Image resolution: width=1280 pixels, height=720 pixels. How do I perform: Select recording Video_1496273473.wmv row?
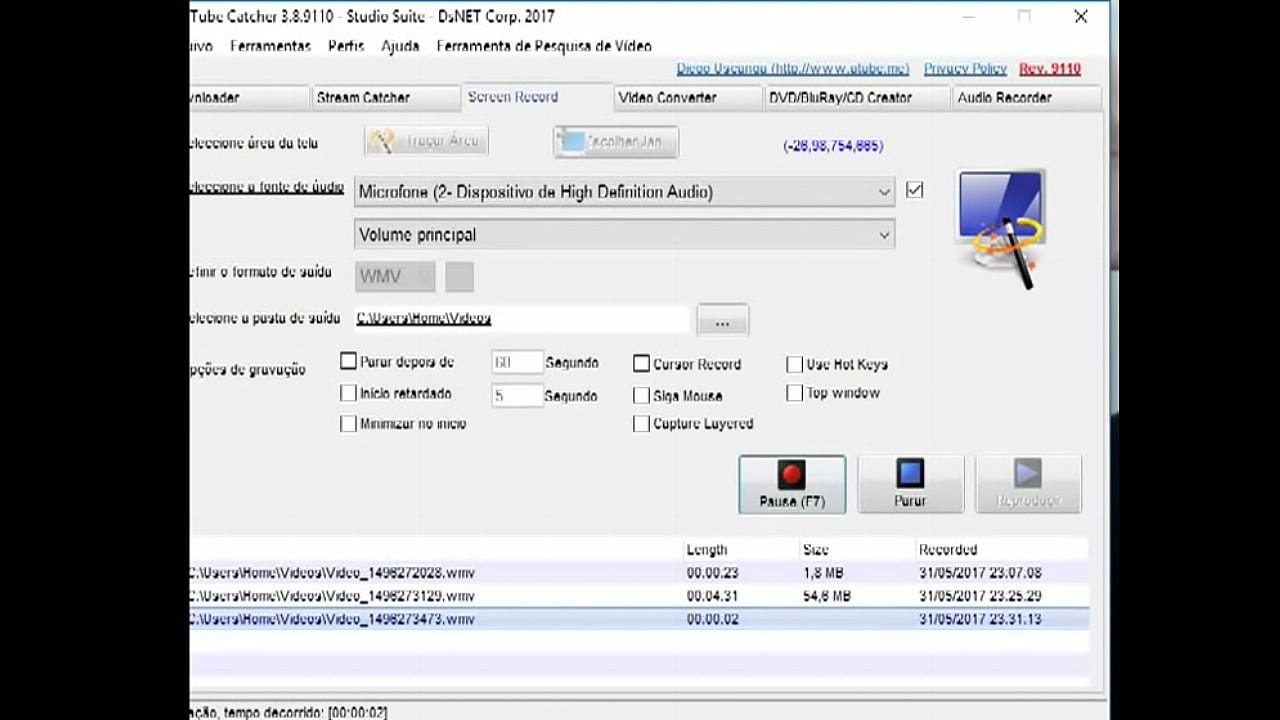click(638, 619)
